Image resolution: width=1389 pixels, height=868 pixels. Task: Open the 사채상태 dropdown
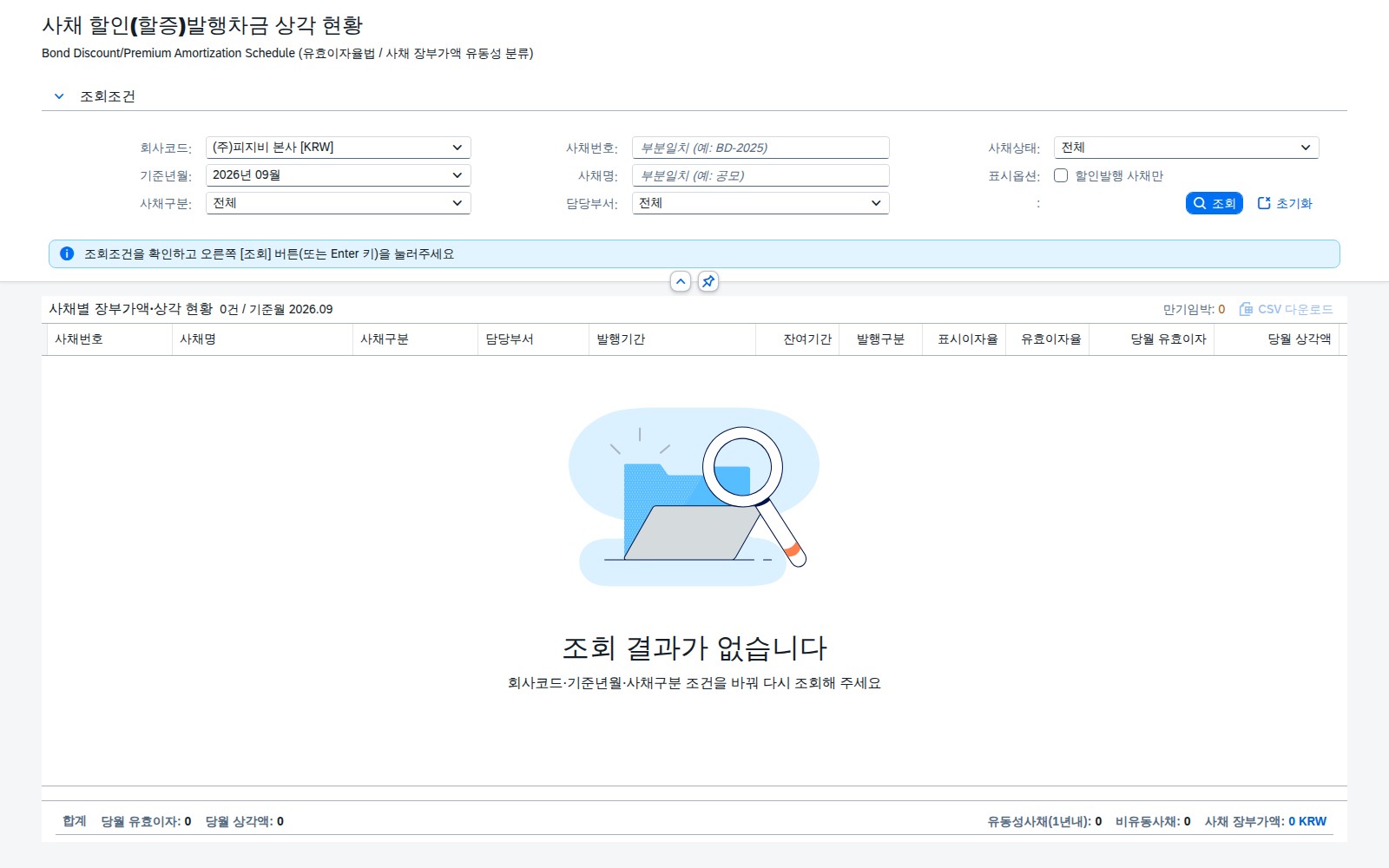point(1187,148)
